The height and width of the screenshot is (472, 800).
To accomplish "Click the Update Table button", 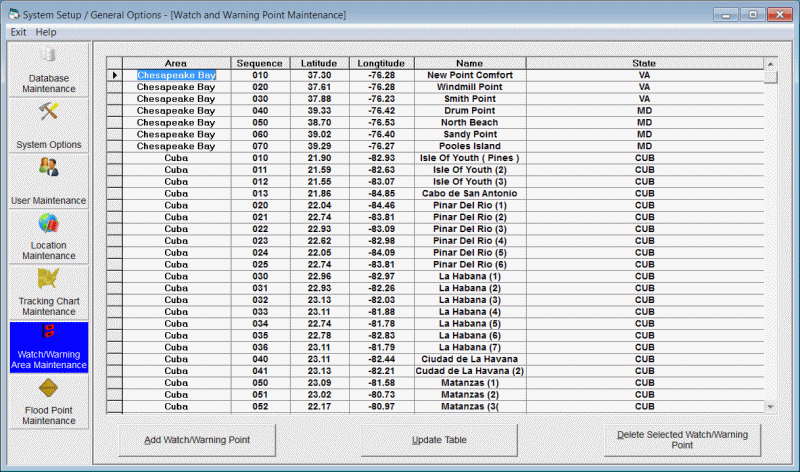I will coord(439,440).
